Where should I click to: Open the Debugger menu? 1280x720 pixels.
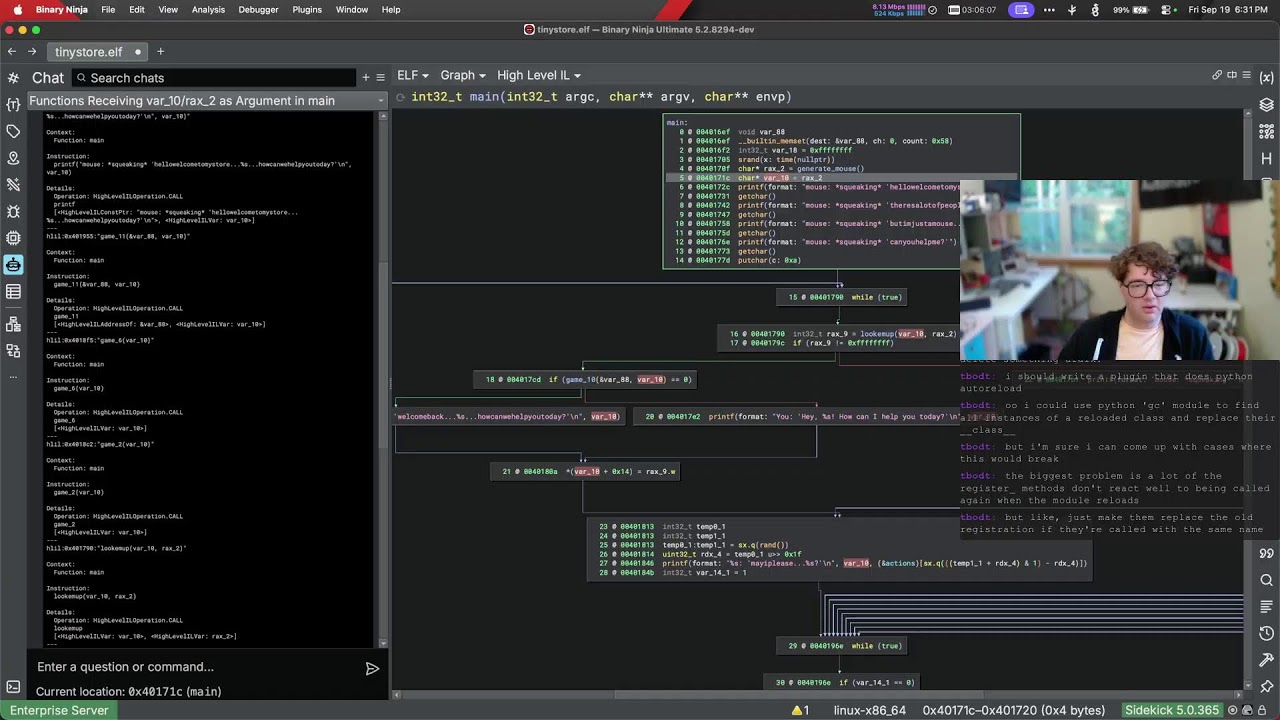click(258, 10)
